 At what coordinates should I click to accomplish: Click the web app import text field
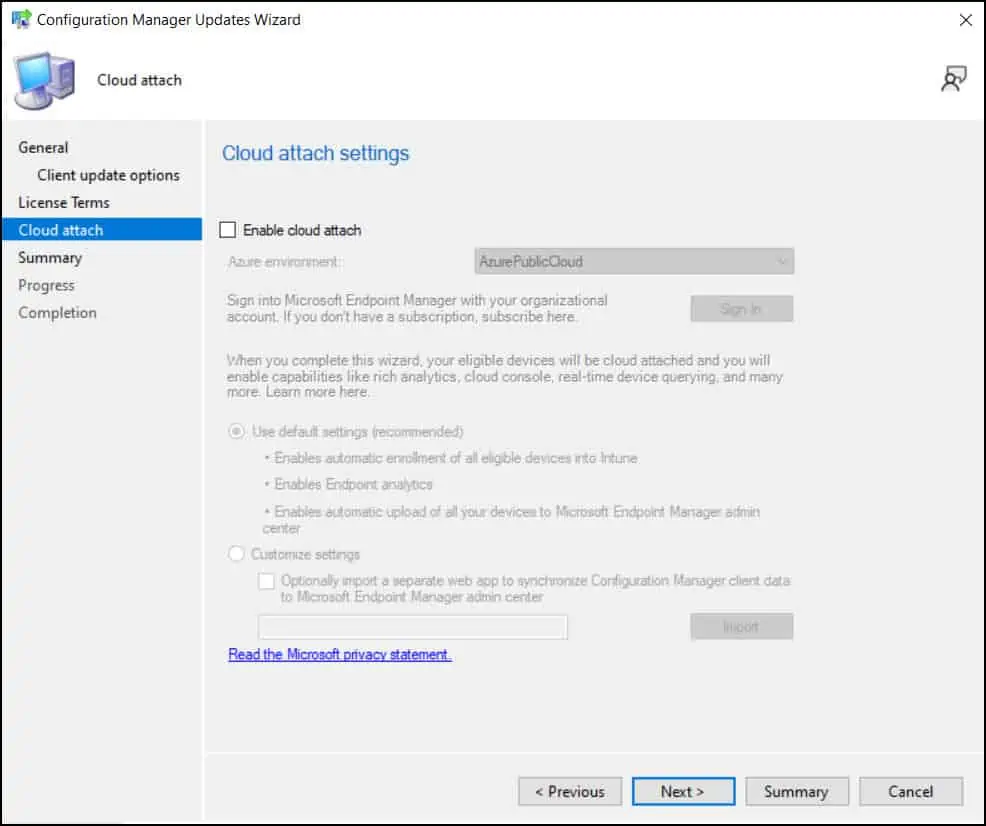click(413, 627)
